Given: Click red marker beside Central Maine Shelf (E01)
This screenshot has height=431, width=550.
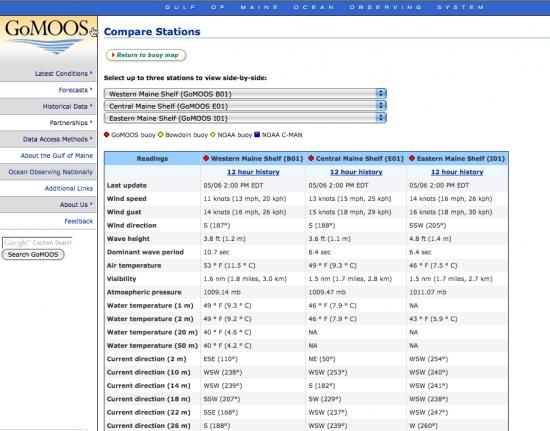Looking at the screenshot, I should pyautogui.click(x=311, y=158).
